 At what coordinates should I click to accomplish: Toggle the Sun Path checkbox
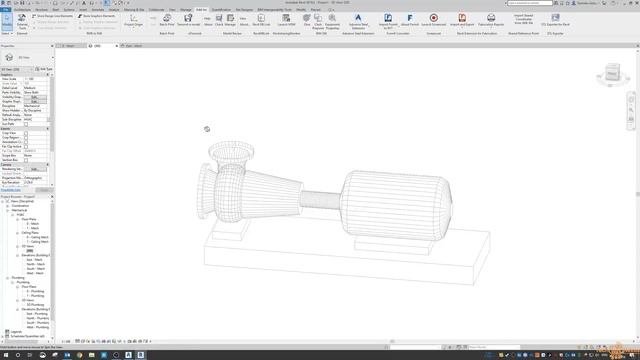click(26, 124)
